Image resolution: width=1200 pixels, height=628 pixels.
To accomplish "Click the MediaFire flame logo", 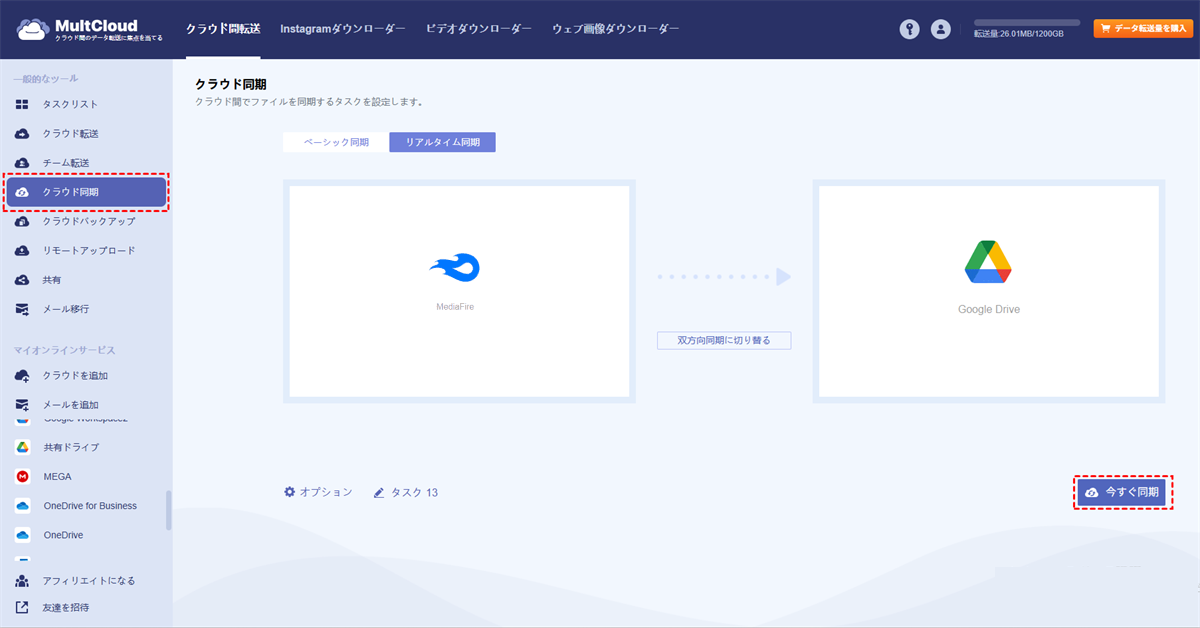I will coord(455,267).
